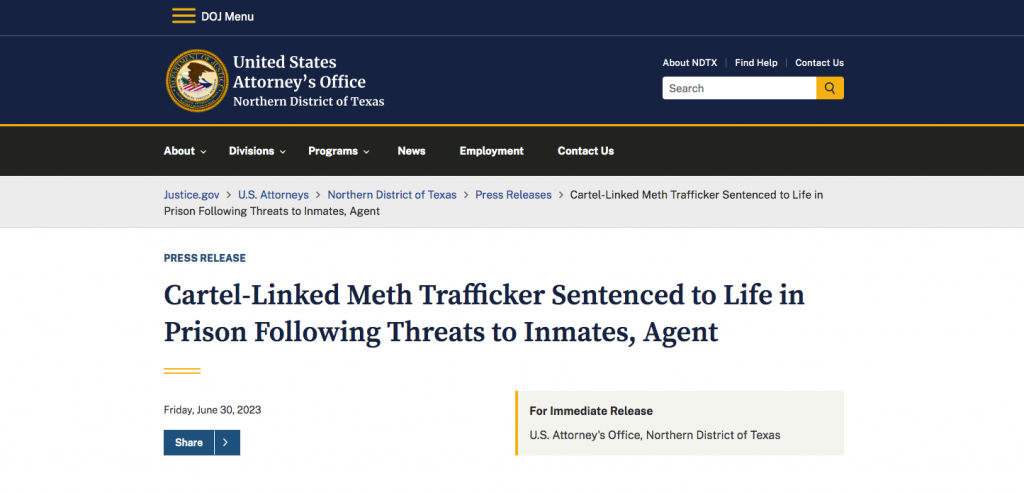
Task: Go to Press Releases breadcrumb link
Action: click(513, 195)
